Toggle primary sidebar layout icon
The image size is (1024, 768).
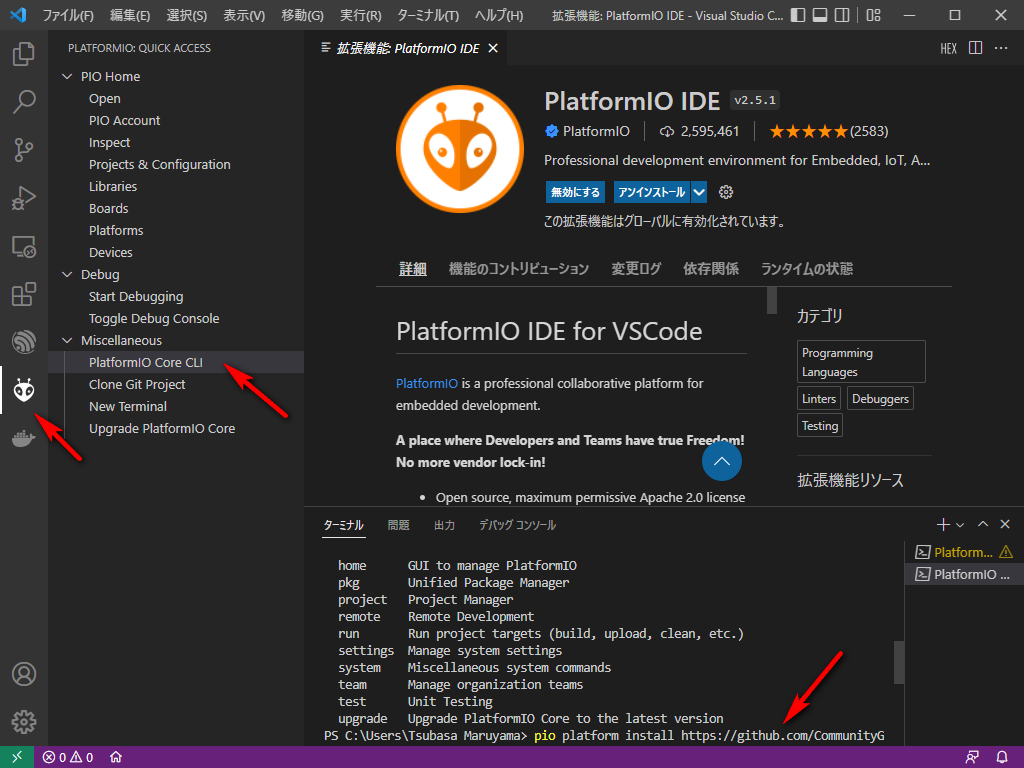click(797, 15)
